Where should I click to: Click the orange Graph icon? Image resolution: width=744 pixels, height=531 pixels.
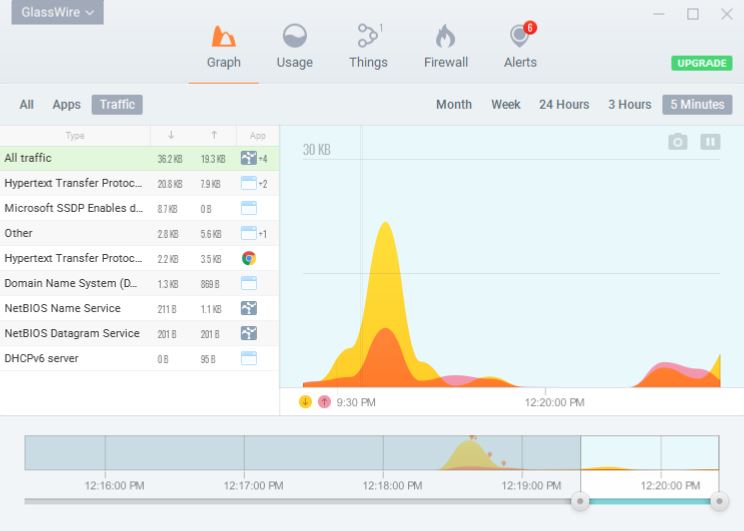pos(223,37)
